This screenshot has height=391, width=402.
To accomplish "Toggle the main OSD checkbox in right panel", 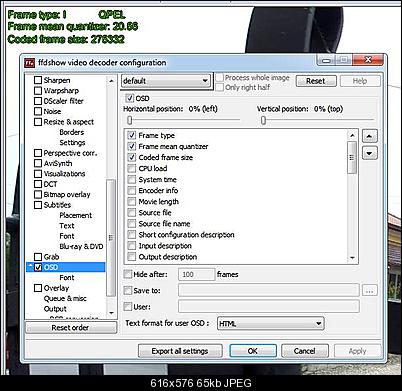I will [129, 98].
